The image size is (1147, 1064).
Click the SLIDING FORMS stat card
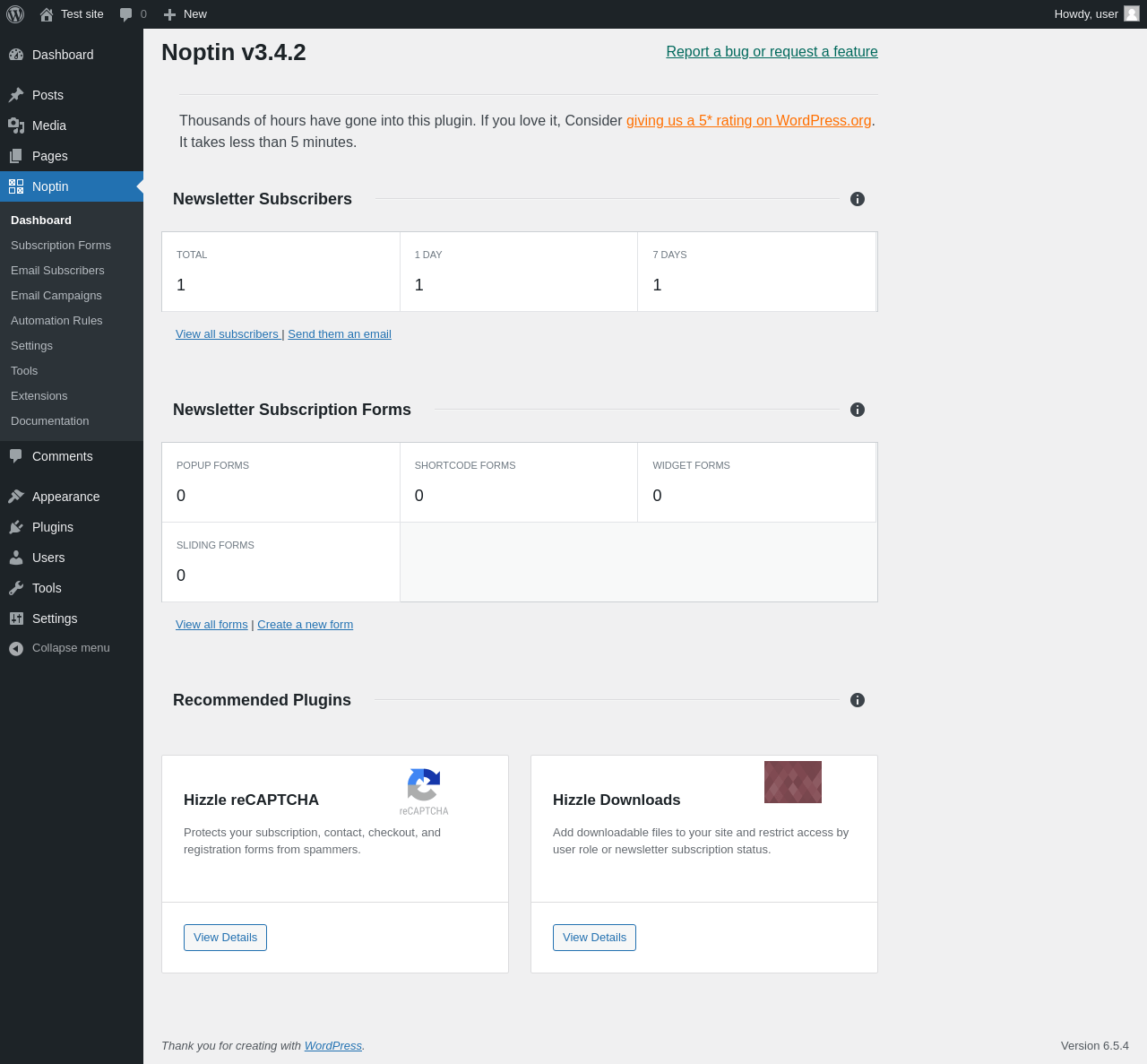click(x=281, y=562)
